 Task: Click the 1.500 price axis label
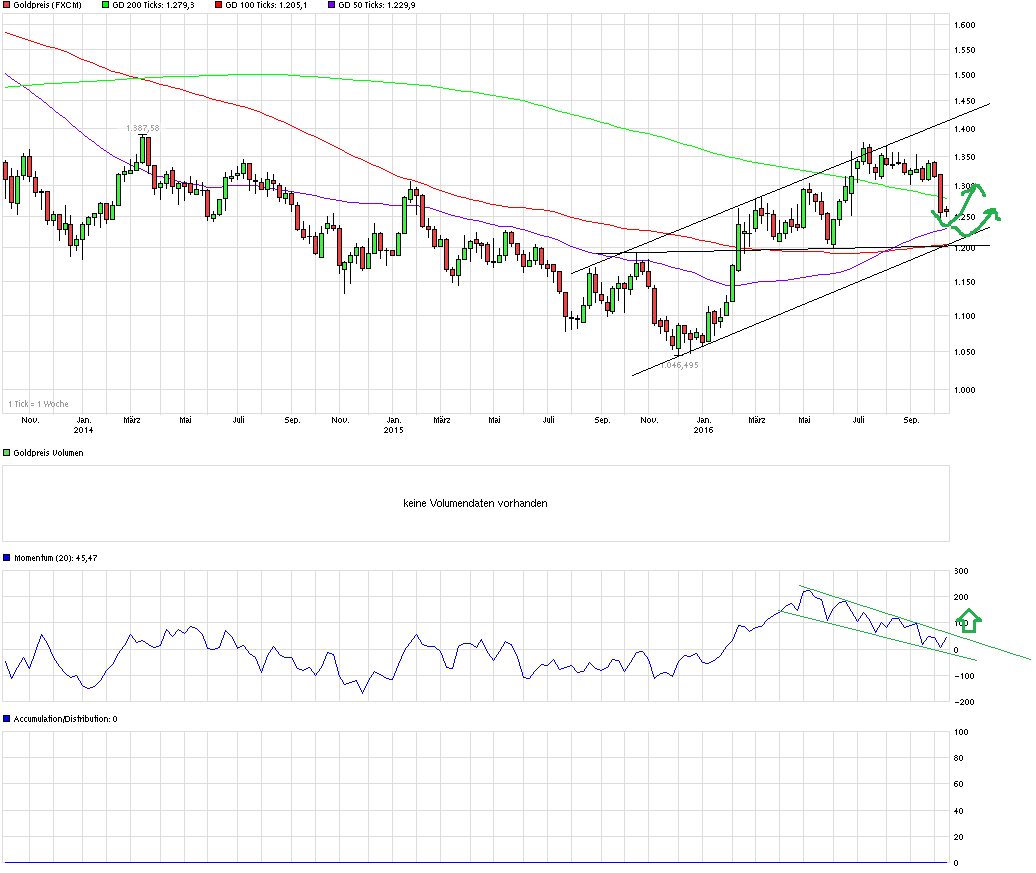965,75
